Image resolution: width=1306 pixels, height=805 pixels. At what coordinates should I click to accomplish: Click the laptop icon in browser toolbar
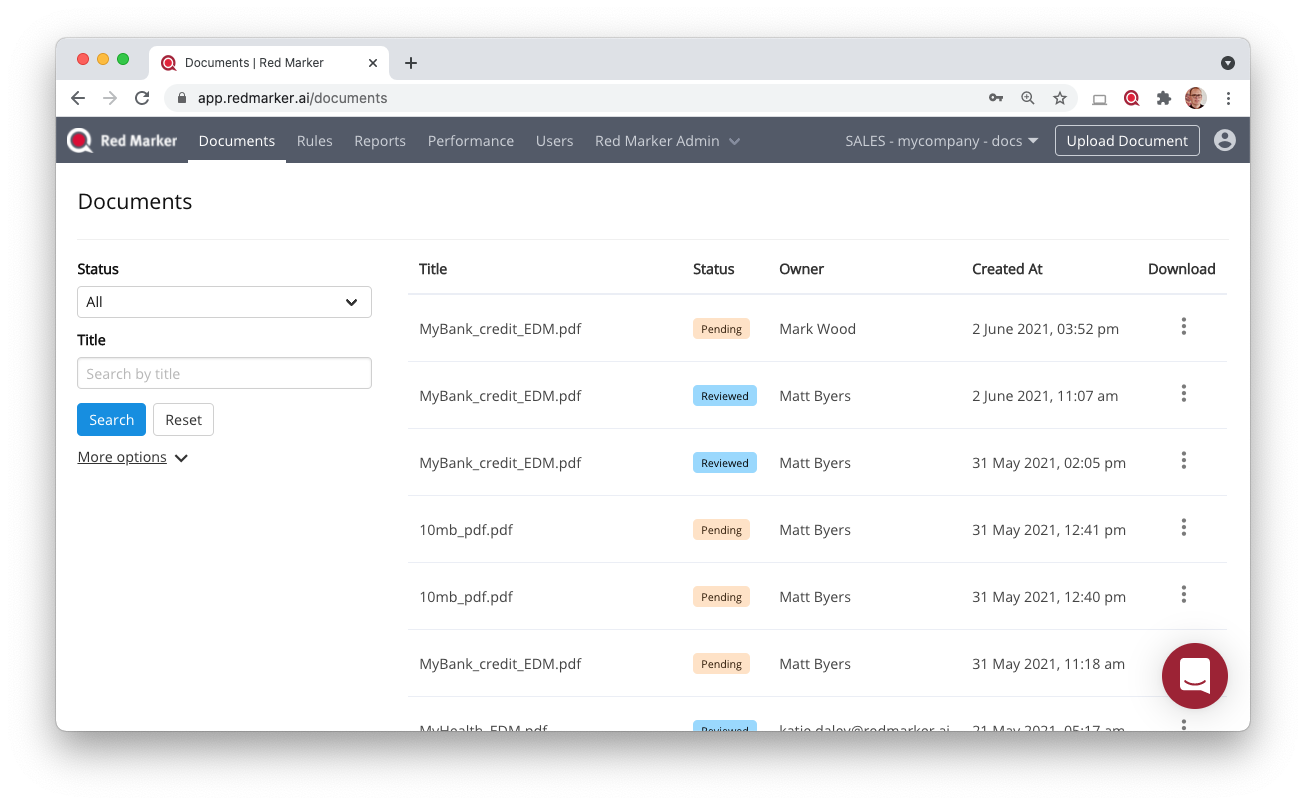(x=1100, y=98)
